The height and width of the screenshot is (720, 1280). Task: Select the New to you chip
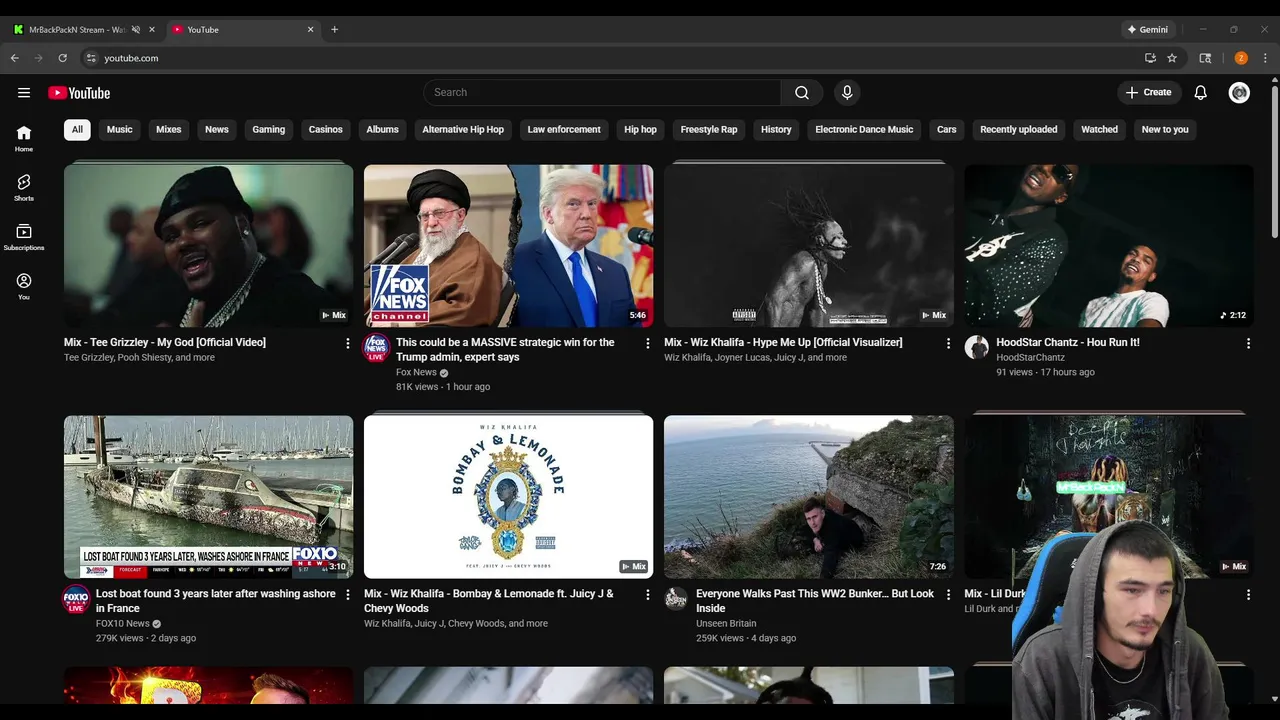[x=1165, y=130]
